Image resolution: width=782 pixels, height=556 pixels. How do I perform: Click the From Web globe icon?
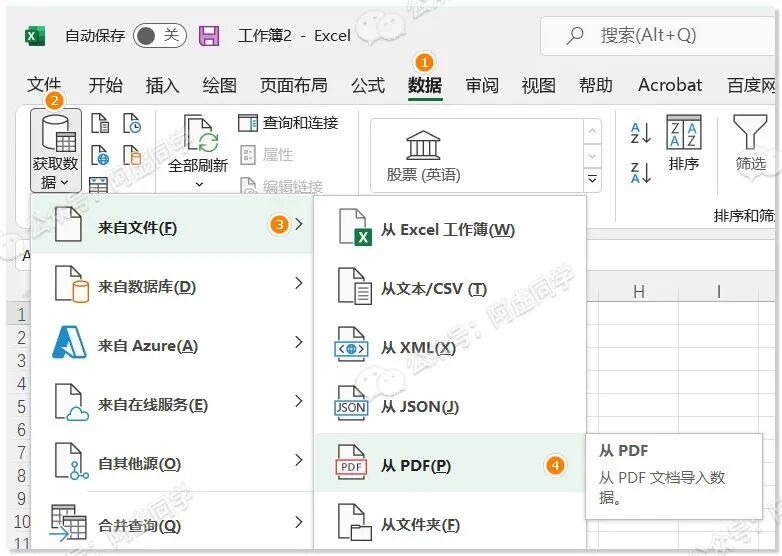tap(100, 155)
